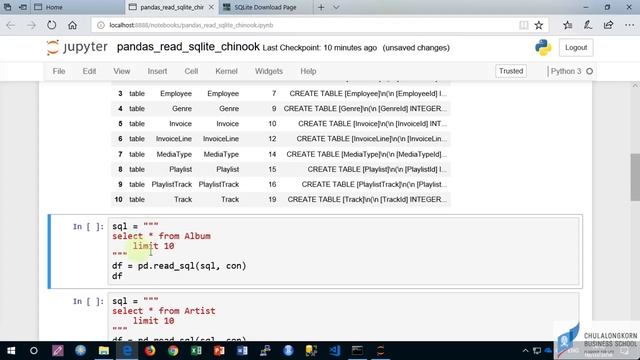Open the tabs you've set aside icon
The height and width of the screenshot is (360, 640).
click(7, 7)
